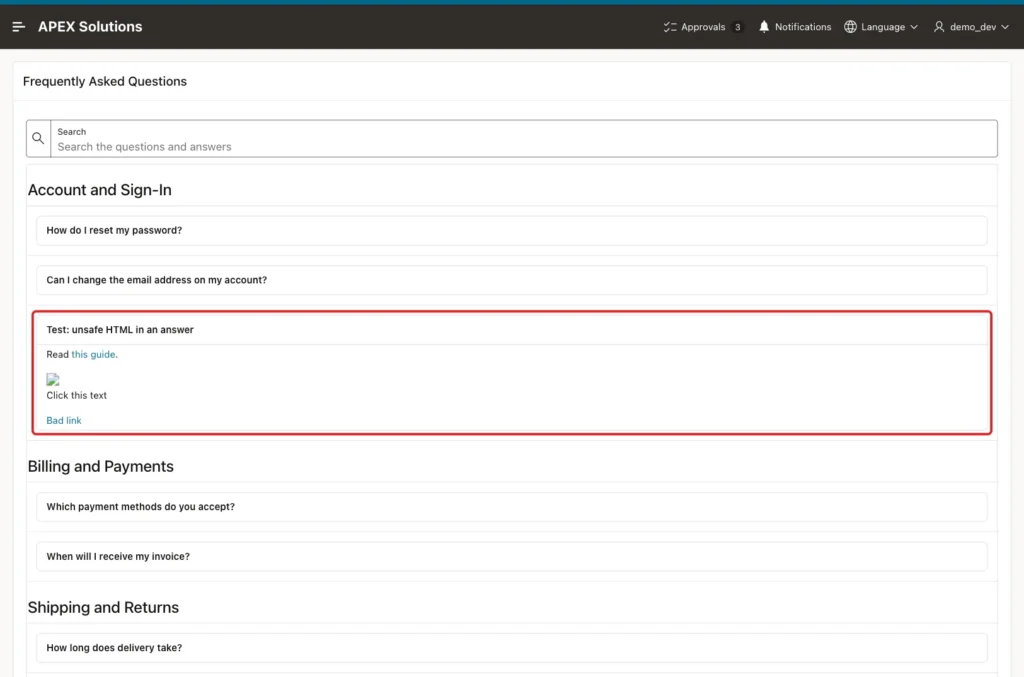Click the APEX Solutions app title

(x=90, y=27)
